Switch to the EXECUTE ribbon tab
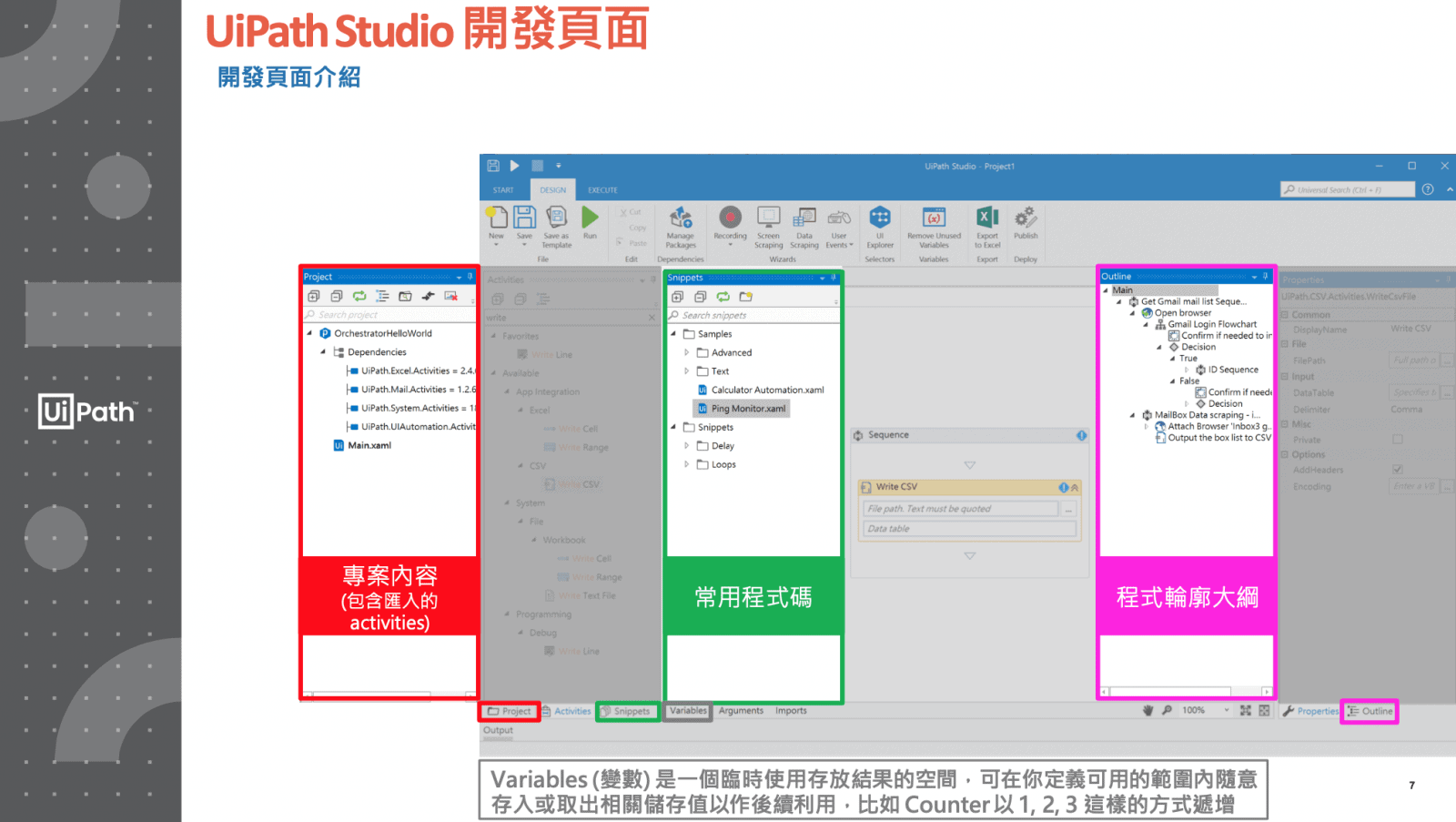1456x822 pixels. 602,190
